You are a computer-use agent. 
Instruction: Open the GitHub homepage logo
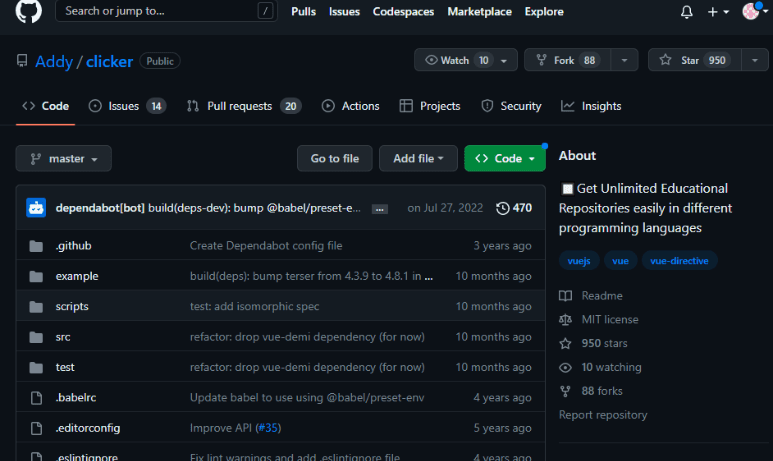[29, 11]
